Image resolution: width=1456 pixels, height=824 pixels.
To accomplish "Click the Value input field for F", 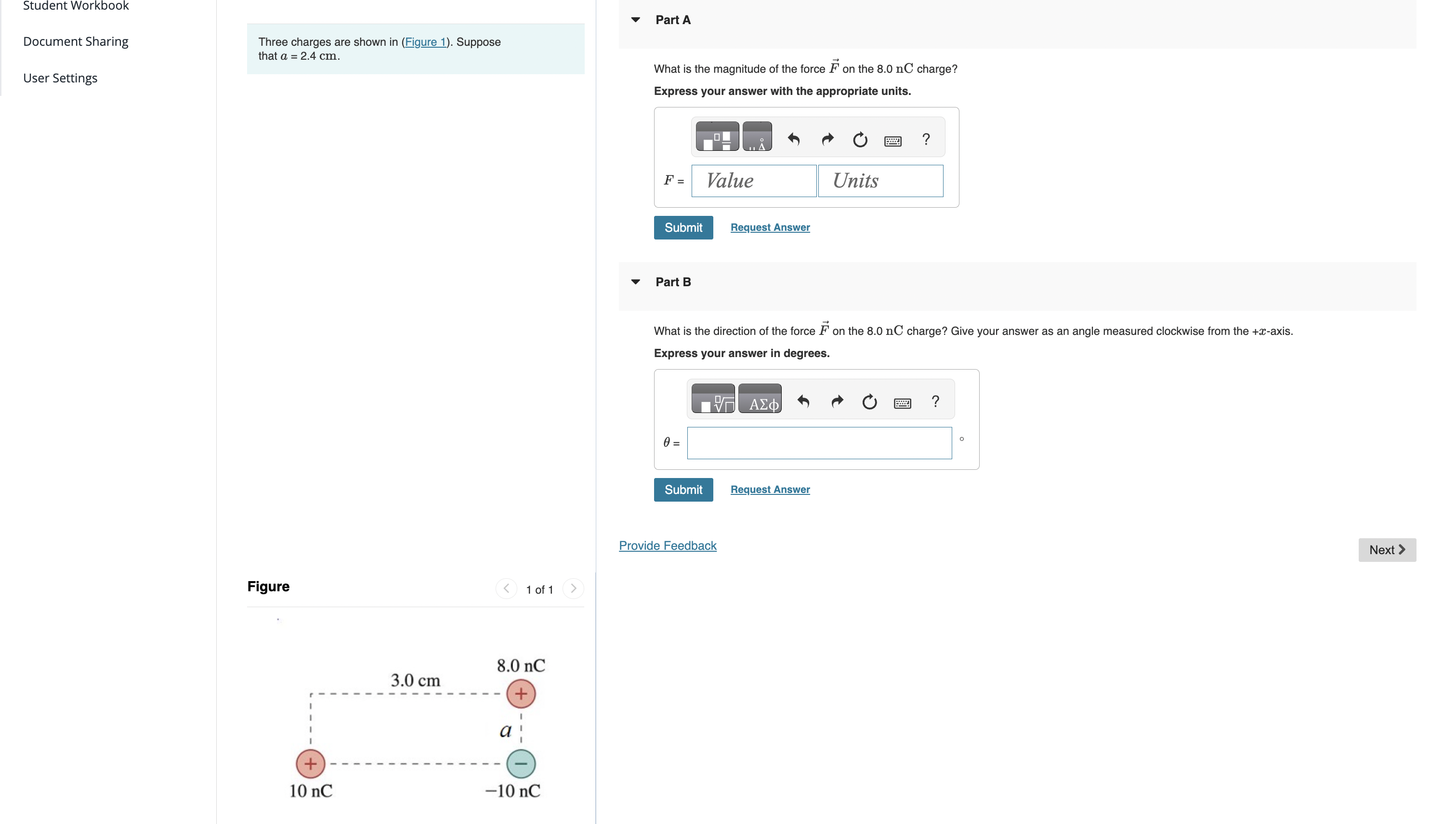I will click(x=753, y=181).
